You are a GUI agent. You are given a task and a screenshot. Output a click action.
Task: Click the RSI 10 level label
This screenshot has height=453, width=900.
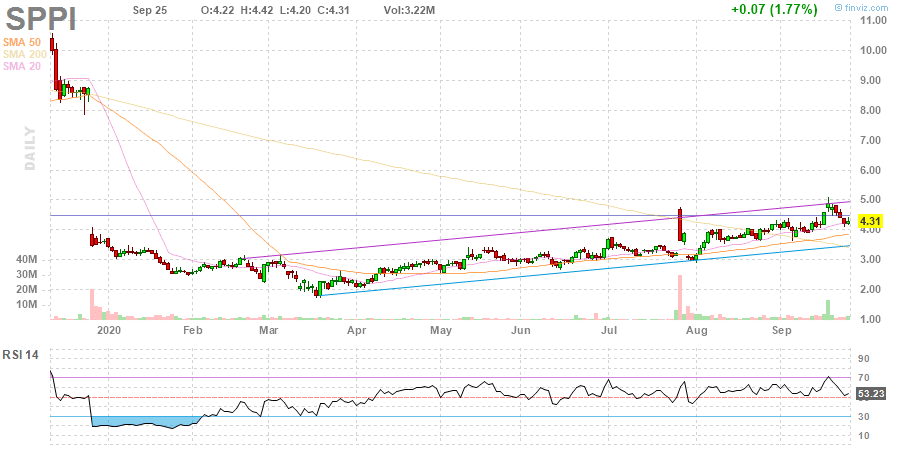[863, 435]
